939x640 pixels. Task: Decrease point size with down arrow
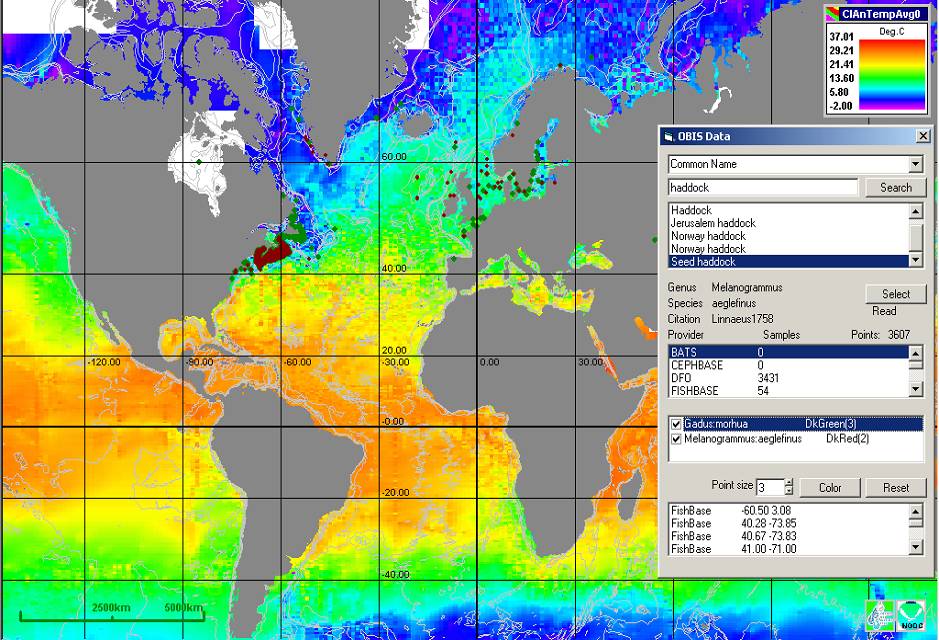coord(789,491)
